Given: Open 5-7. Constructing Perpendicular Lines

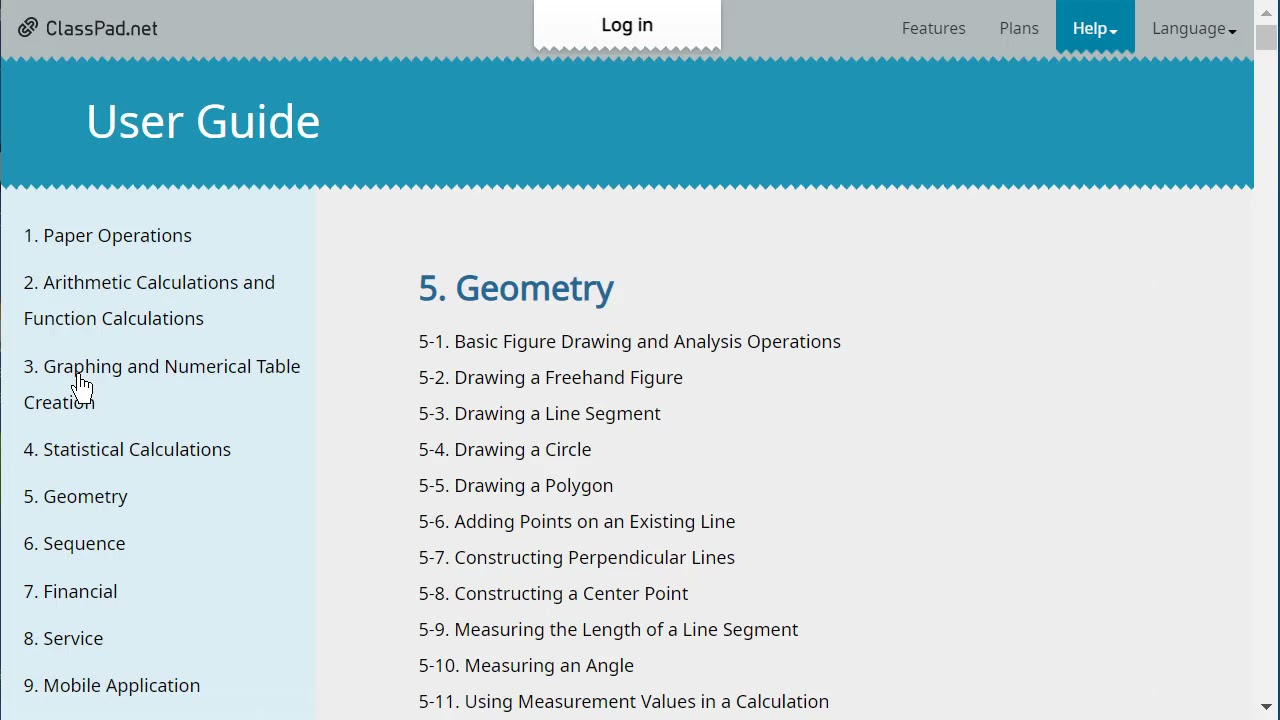Looking at the screenshot, I should (577, 557).
